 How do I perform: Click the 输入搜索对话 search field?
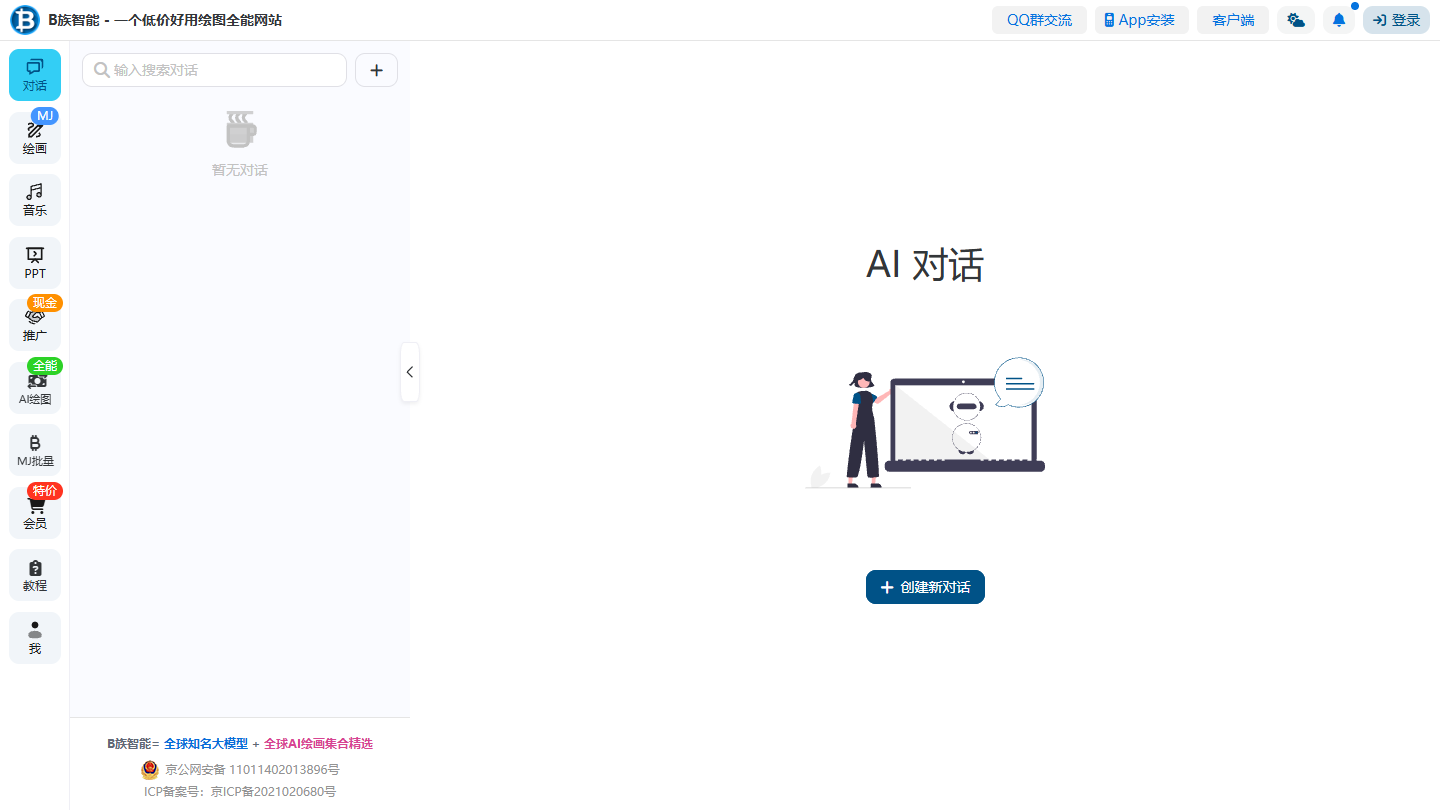point(214,70)
